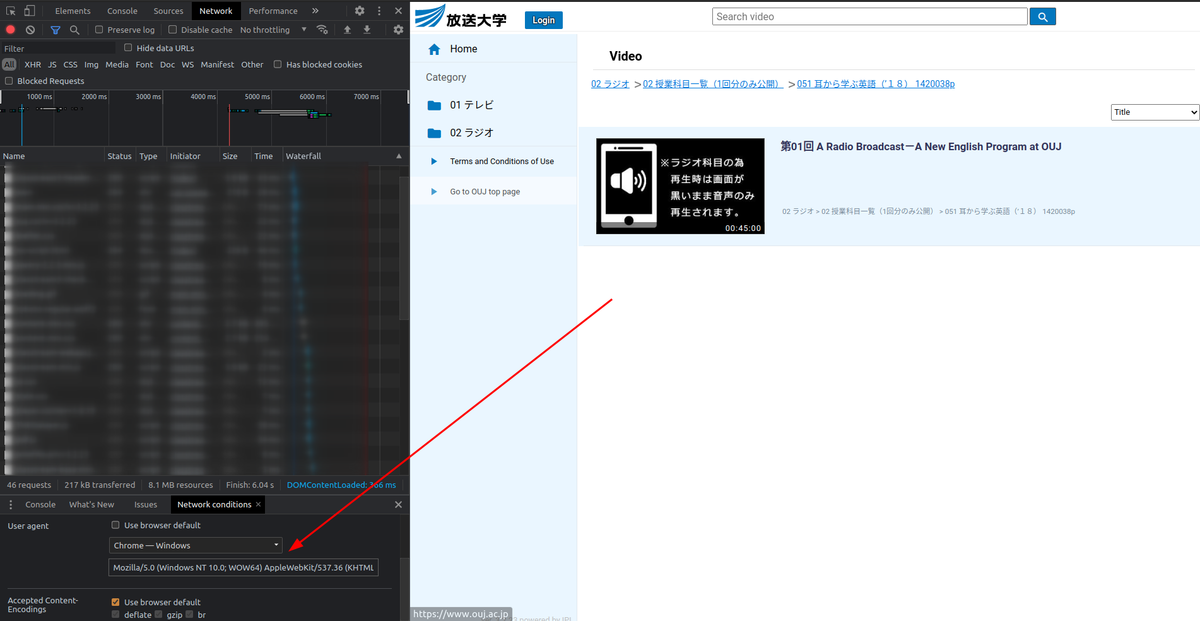Image resolution: width=1200 pixels, height=621 pixels.
Task: Filter requests by CSS type
Action: [71, 65]
